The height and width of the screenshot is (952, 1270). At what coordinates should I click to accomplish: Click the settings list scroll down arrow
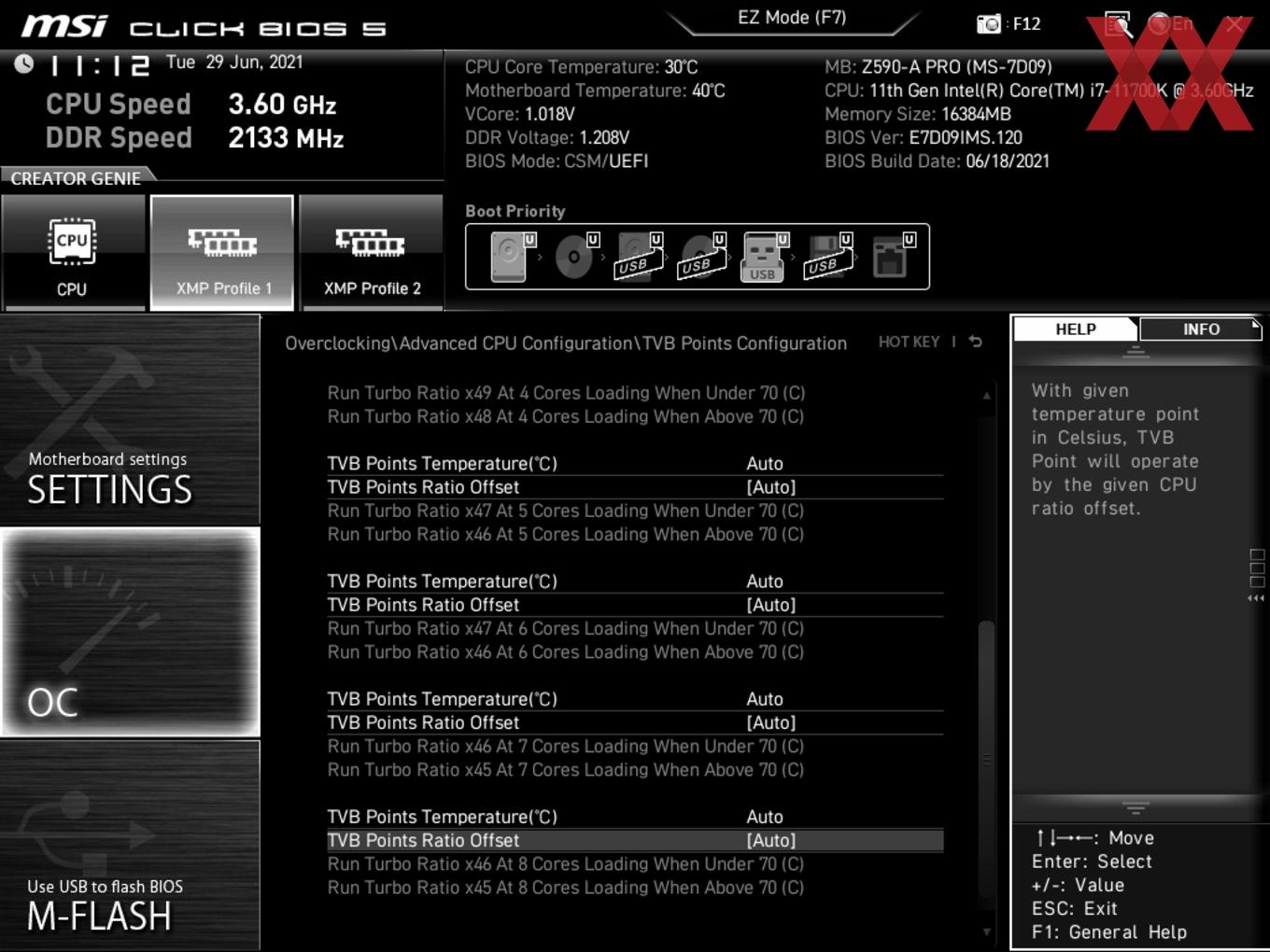[986, 931]
